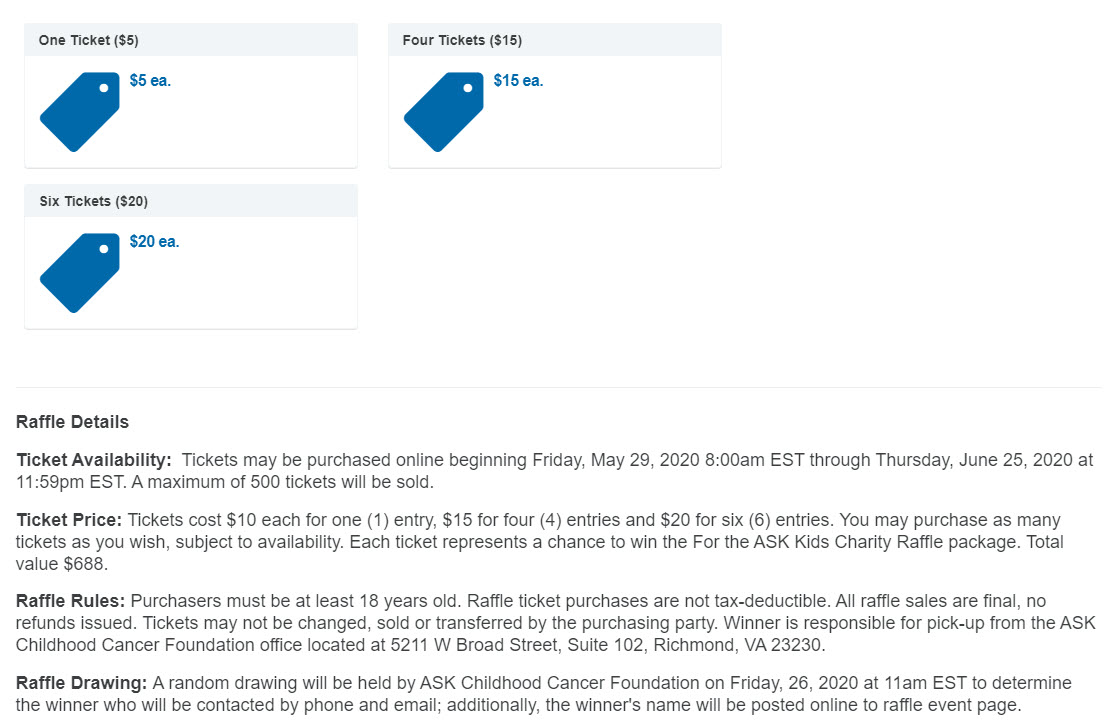This screenshot has height=724, width=1107.
Task: Choose the "$20 ea." price link
Action: pos(154,242)
